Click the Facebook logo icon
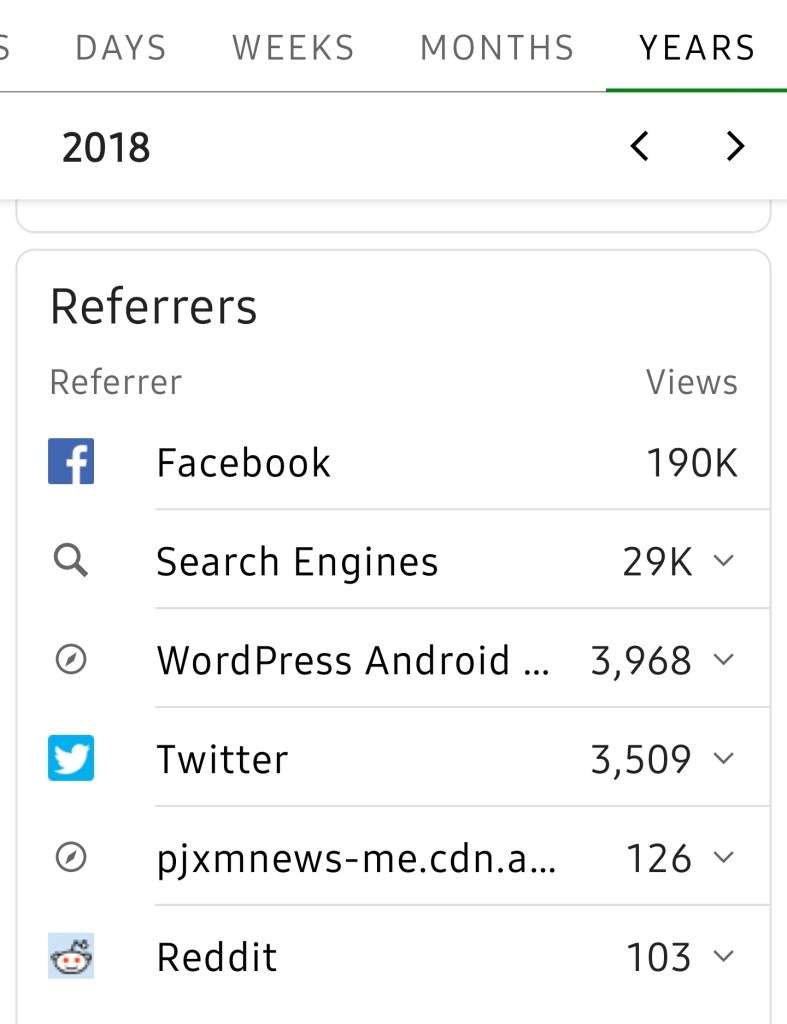The height and width of the screenshot is (1024, 787). point(71,462)
